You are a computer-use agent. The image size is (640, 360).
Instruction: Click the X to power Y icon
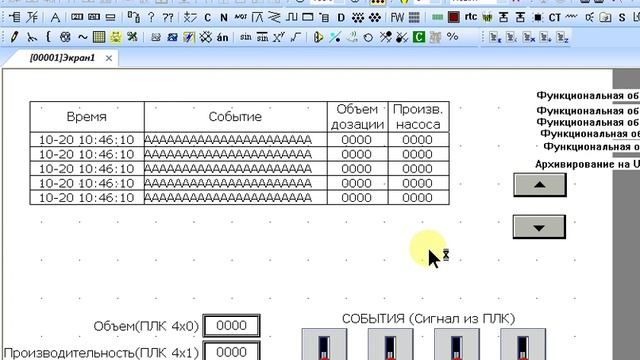pos(278,37)
